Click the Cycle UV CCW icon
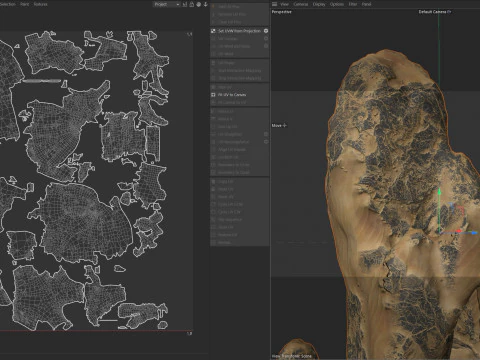The image size is (480, 360). click(213, 204)
